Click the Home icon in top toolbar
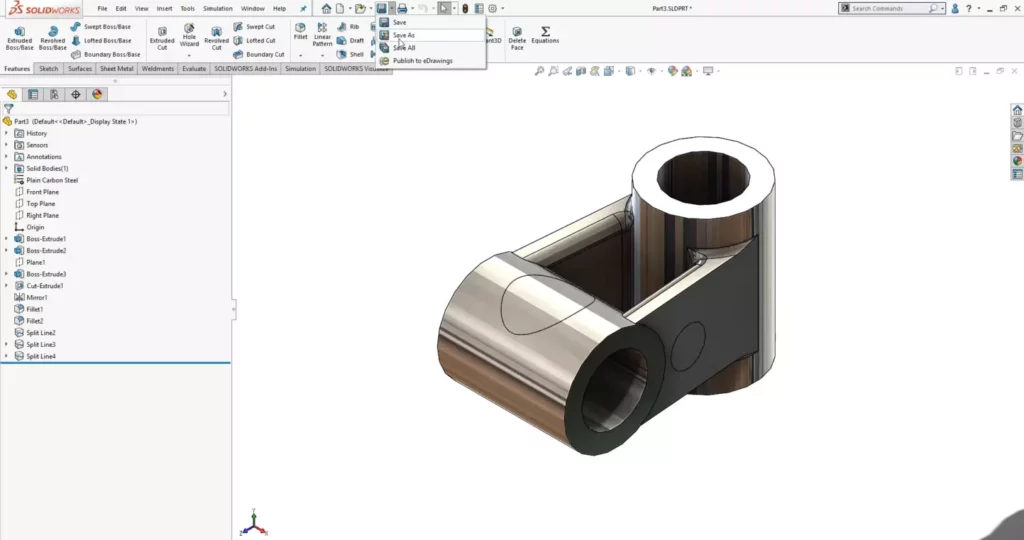The width and height of the screenshot is (1024, 540). pos(327,8)
